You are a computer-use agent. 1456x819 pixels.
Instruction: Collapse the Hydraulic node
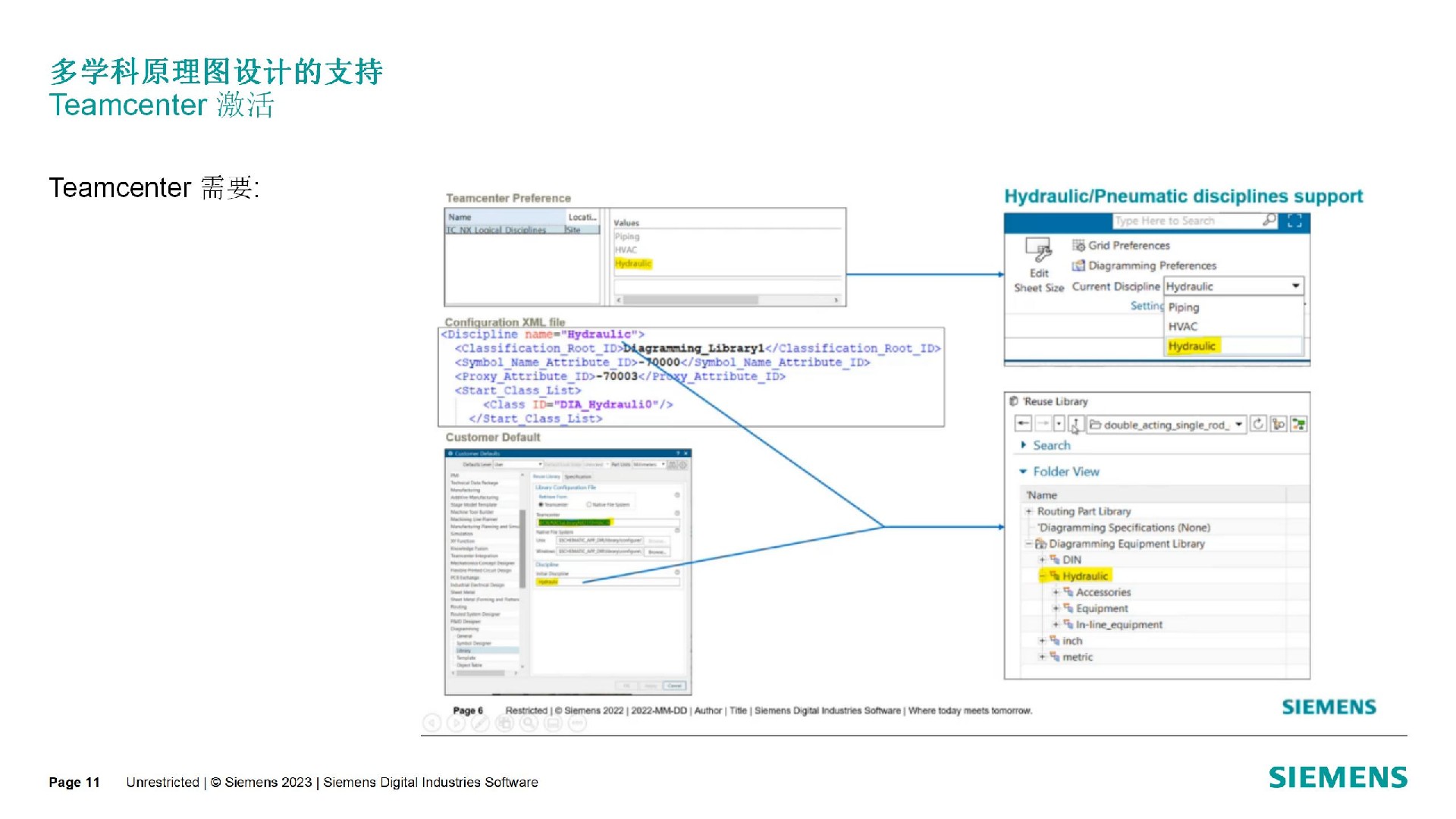pyautogui.click(x=1042, y=576)
